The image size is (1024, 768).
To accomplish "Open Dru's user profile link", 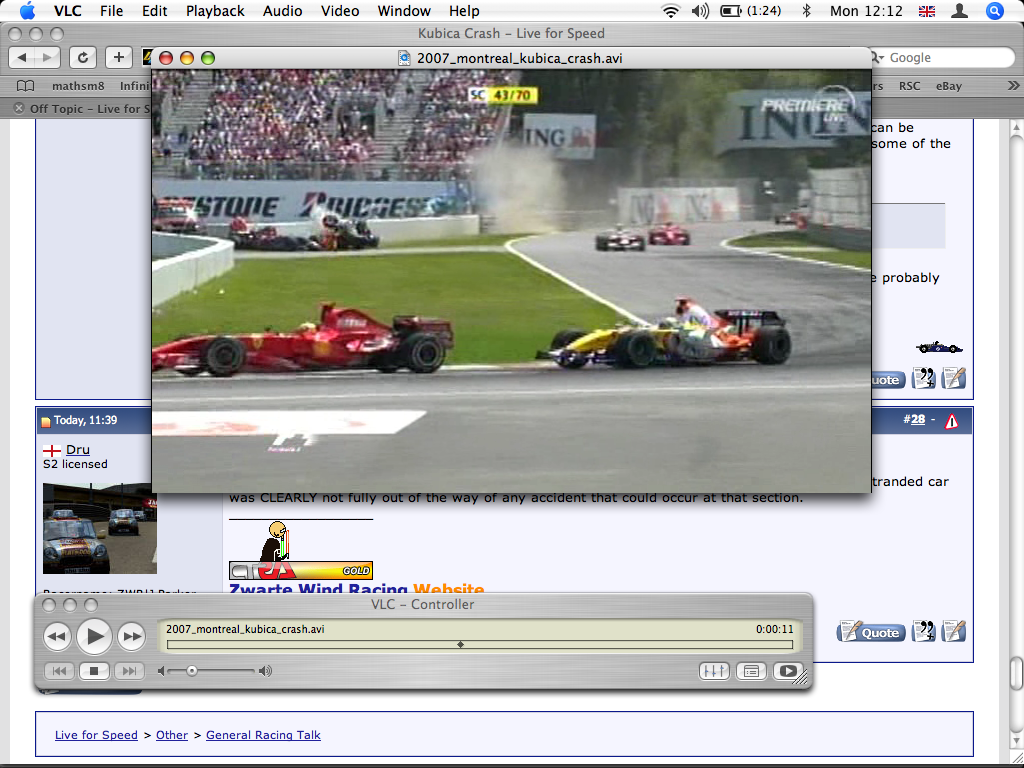I will [x=78, y=449].
